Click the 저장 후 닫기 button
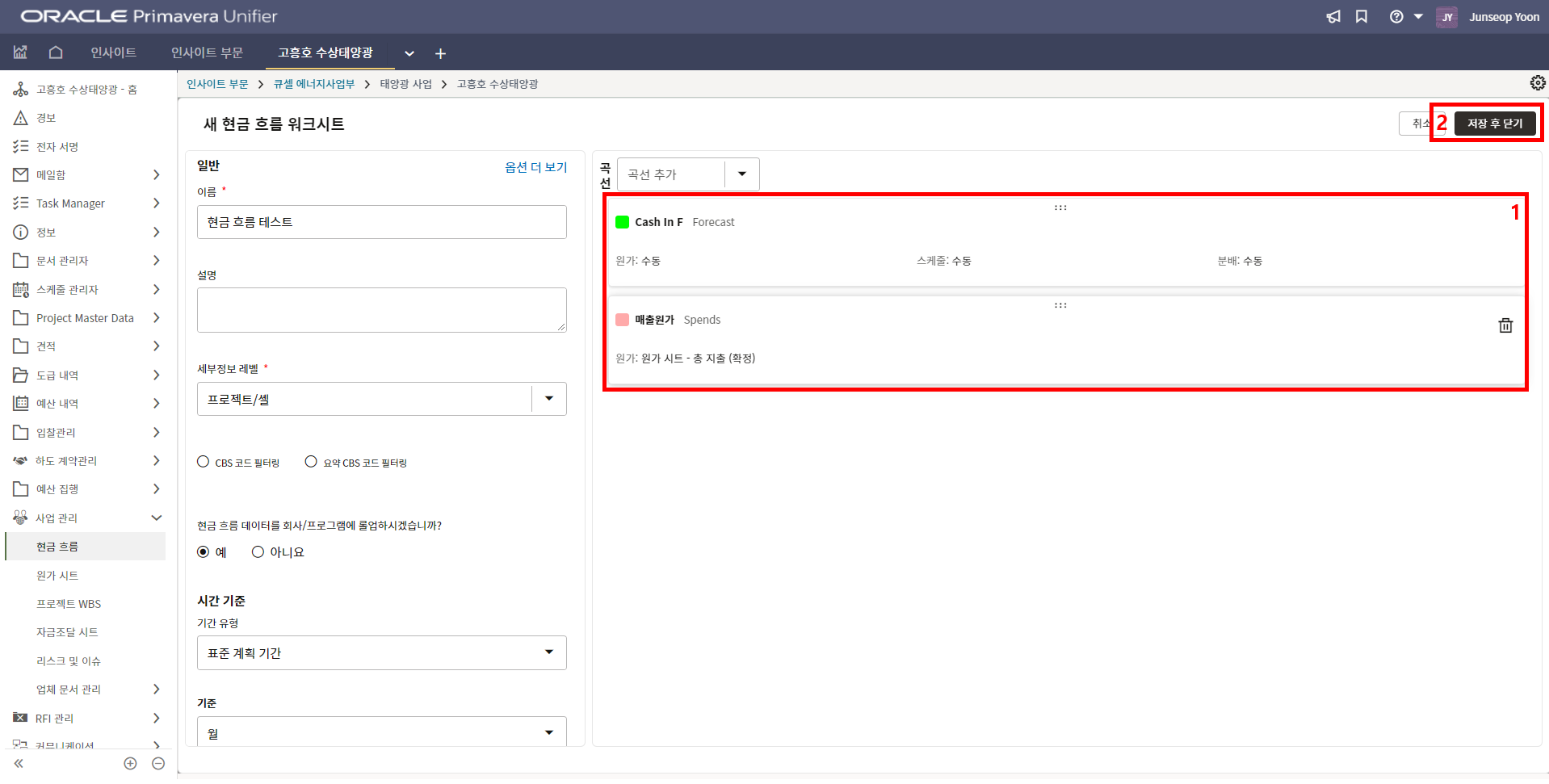The width and height of the screenshot is (1549, 784). pyautogui.click(x=1495, y=124)
